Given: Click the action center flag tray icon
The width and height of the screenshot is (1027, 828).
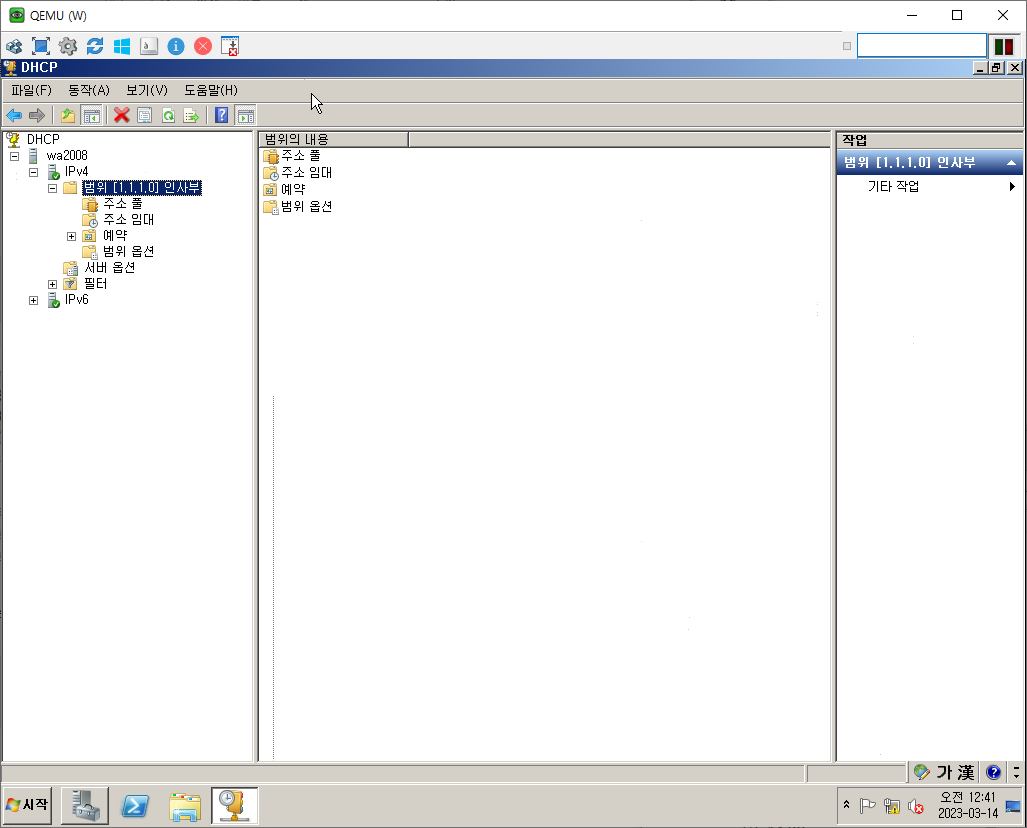Looking at the screenshot, I should pos(867,806).
